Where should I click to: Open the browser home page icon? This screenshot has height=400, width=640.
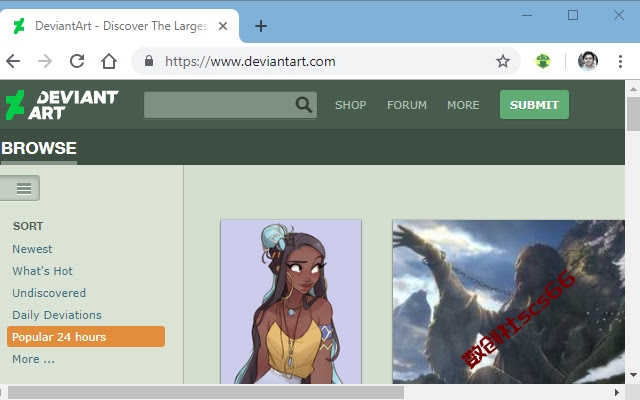point(109,61)
